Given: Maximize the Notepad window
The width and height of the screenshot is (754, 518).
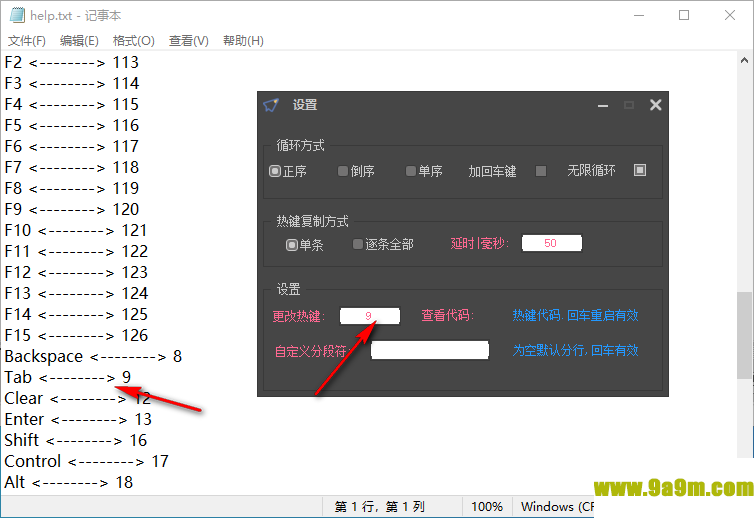Looking at the screenshot, I should [684, 15].
